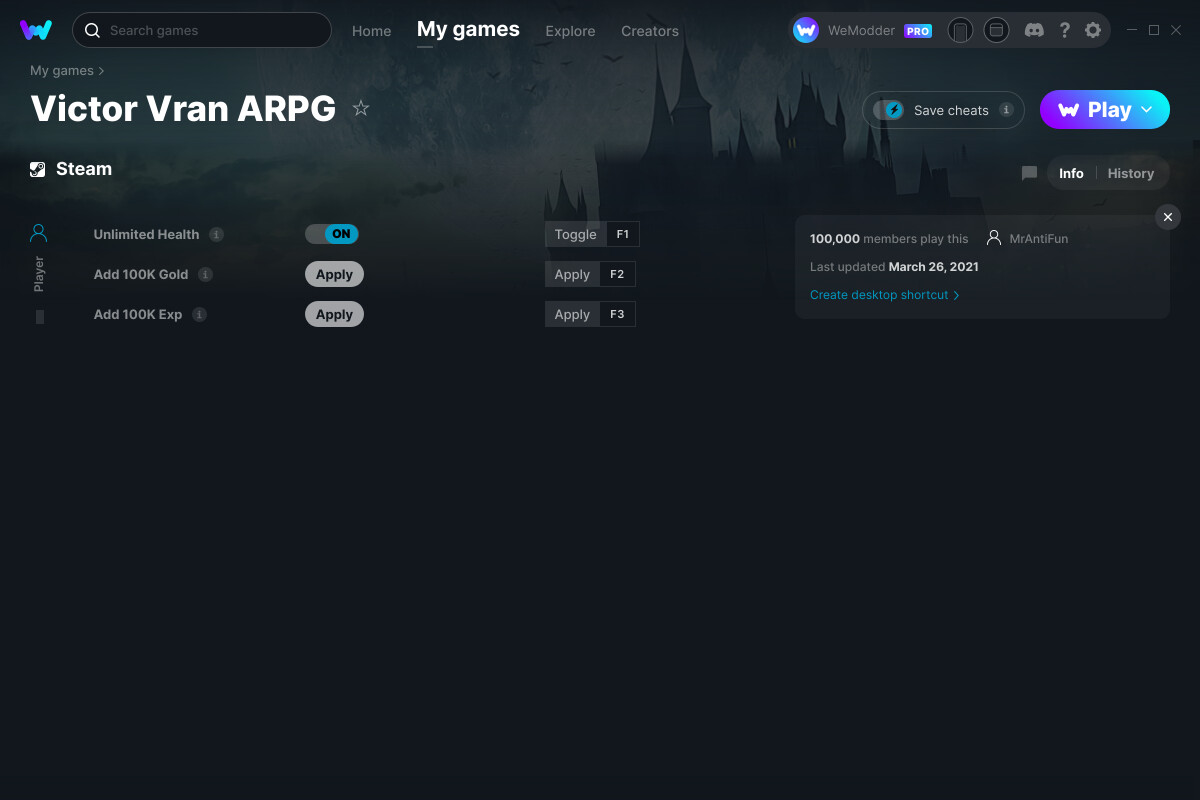Toggle the Save cheats switch
This screenshot has height=800, width=1200.
pos(888,110)
